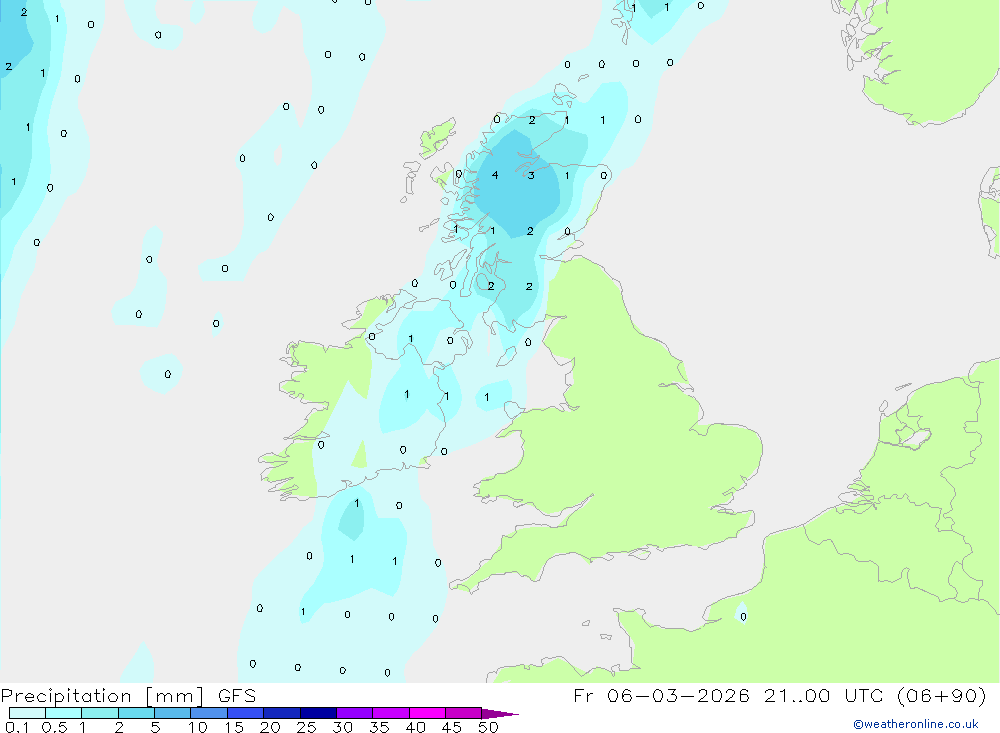Open the weatheronline.co.uk copyright link

click(916, 724)
